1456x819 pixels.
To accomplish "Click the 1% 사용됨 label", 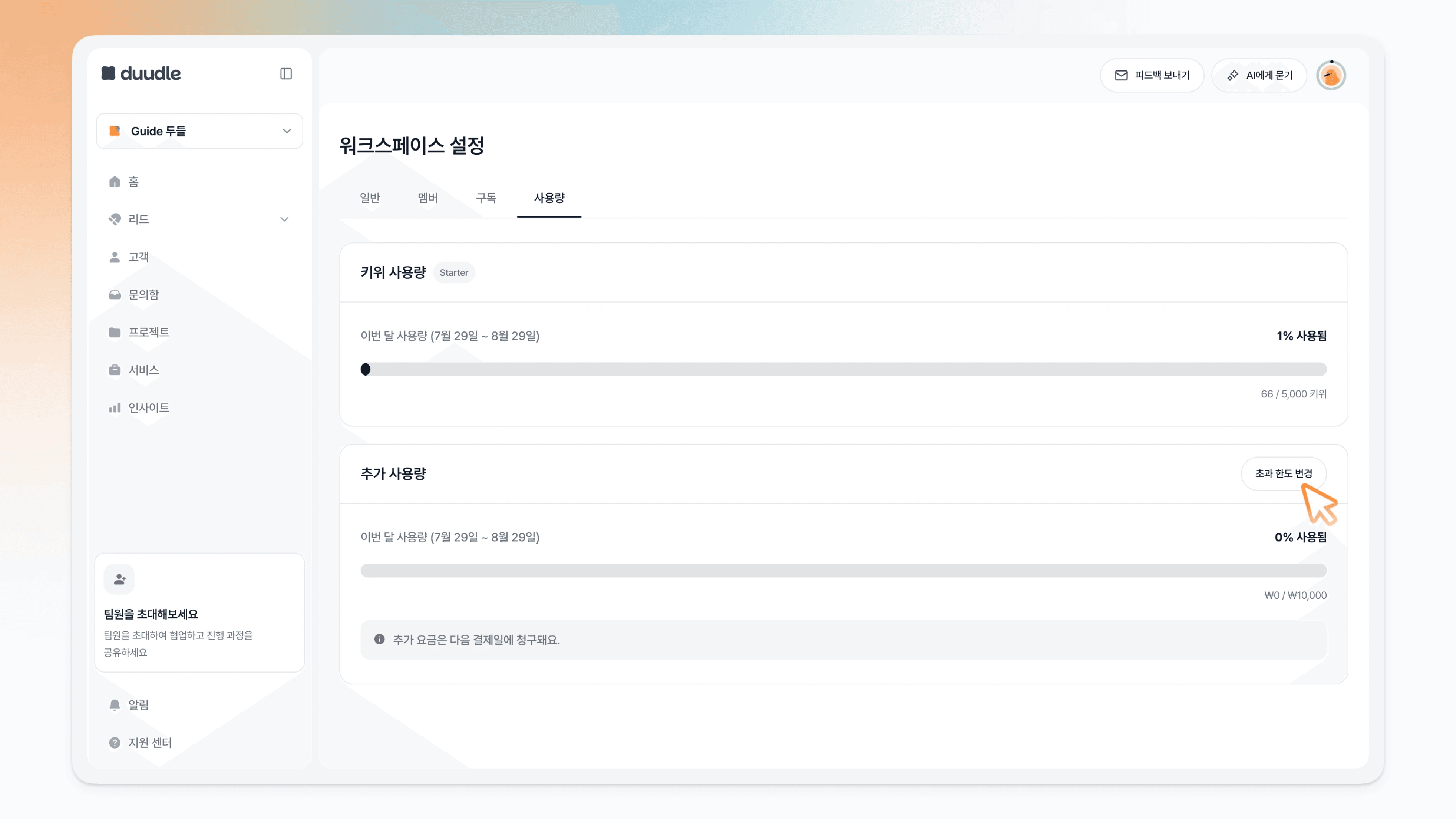I will click(x=1302, y=336).
